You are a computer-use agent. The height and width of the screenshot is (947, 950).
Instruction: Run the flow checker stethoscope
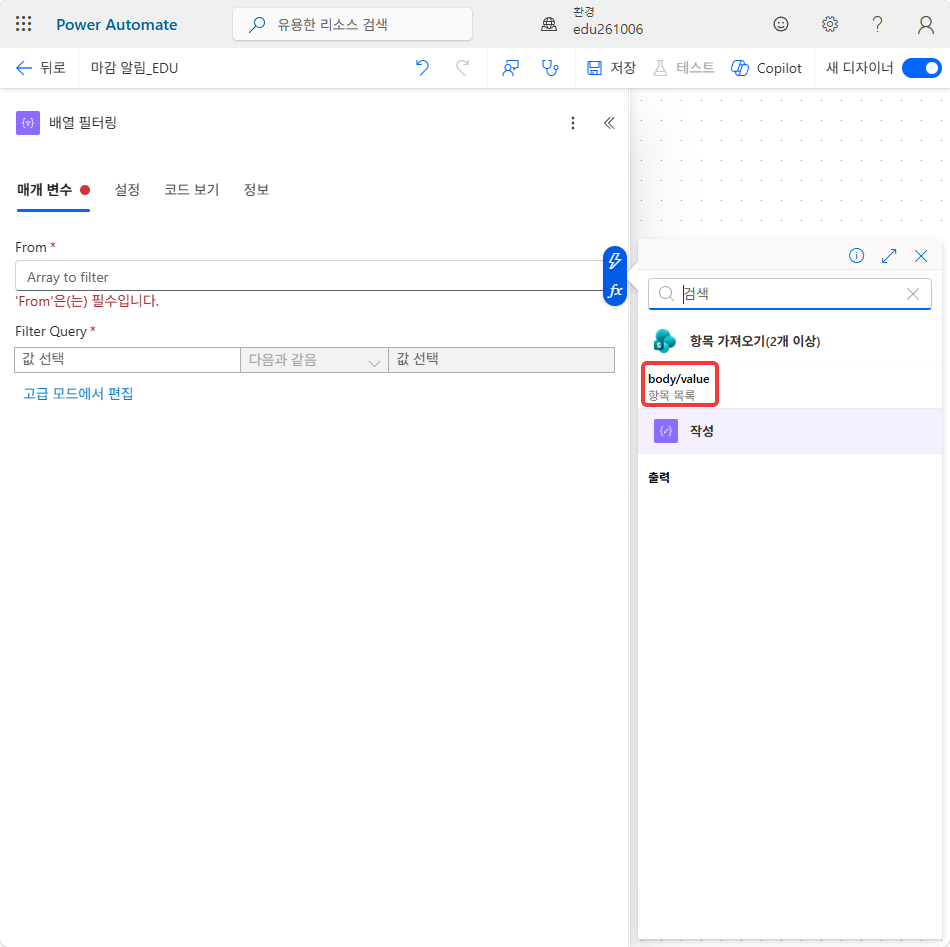click(550, 68)
